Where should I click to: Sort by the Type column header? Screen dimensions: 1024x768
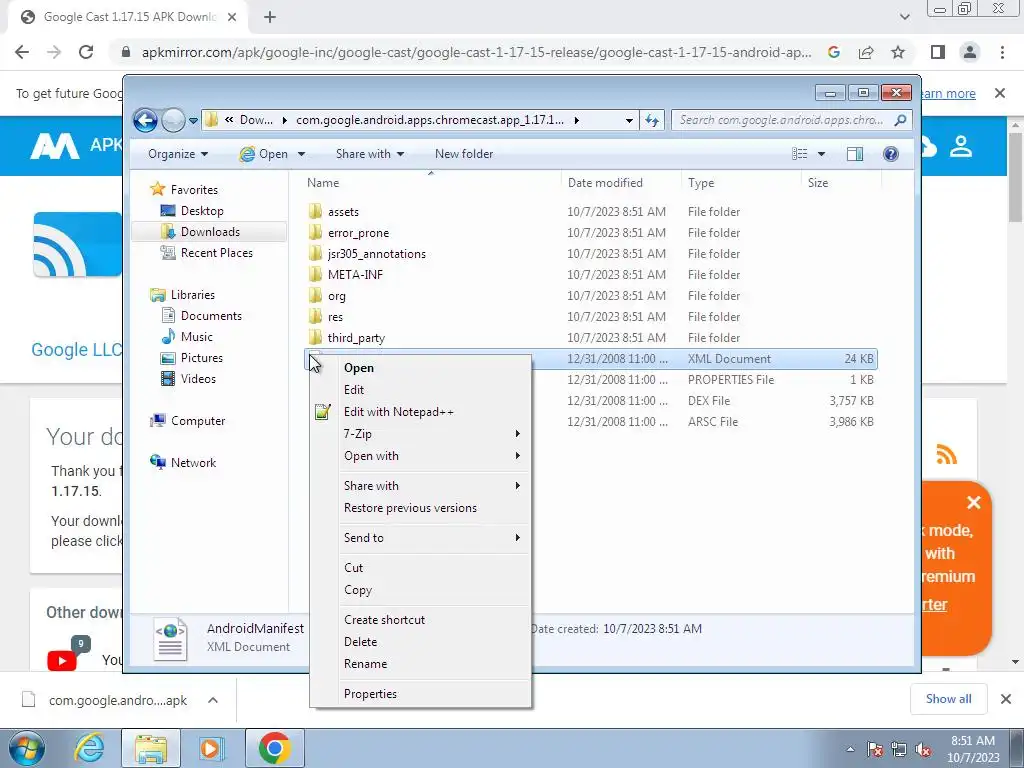(701, 183)
